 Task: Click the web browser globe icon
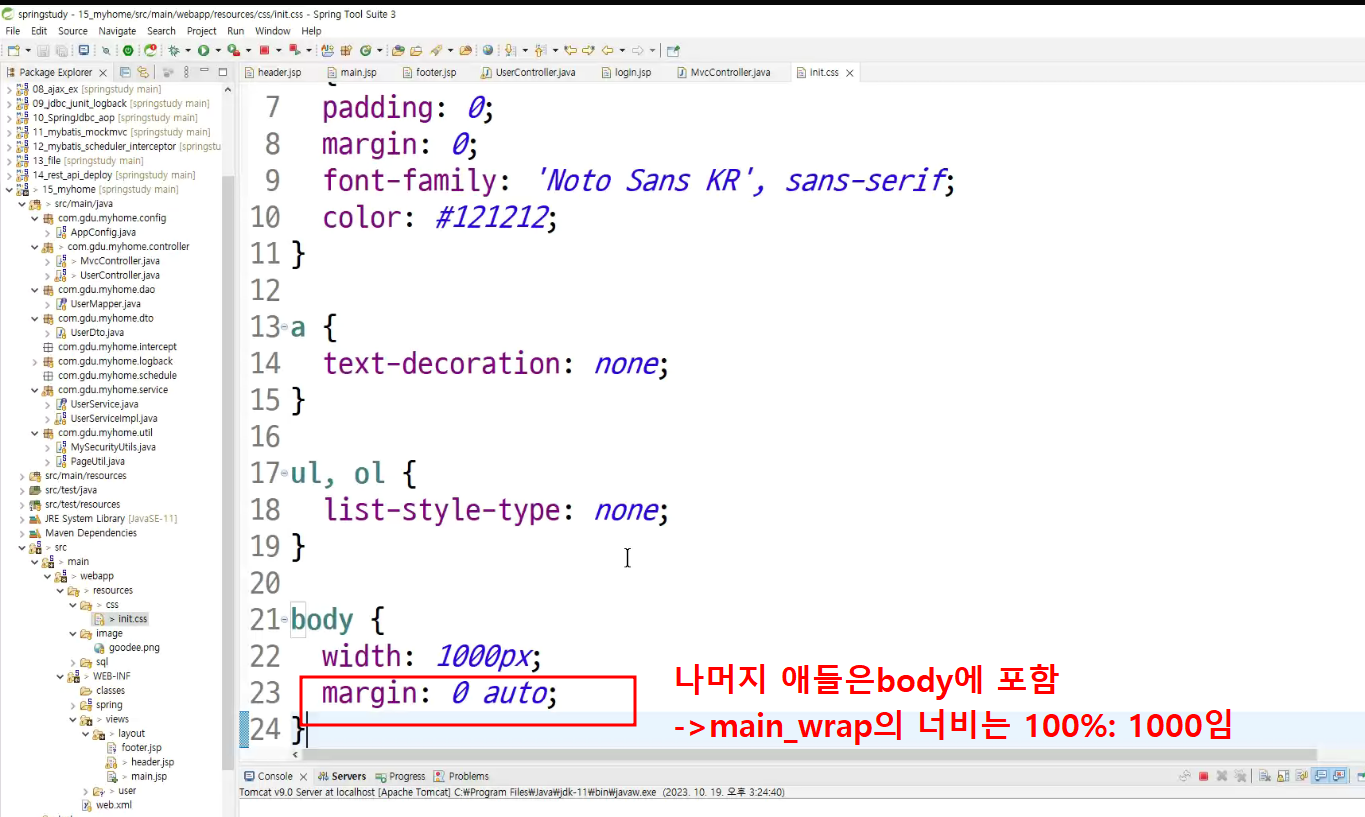[487, 50]
